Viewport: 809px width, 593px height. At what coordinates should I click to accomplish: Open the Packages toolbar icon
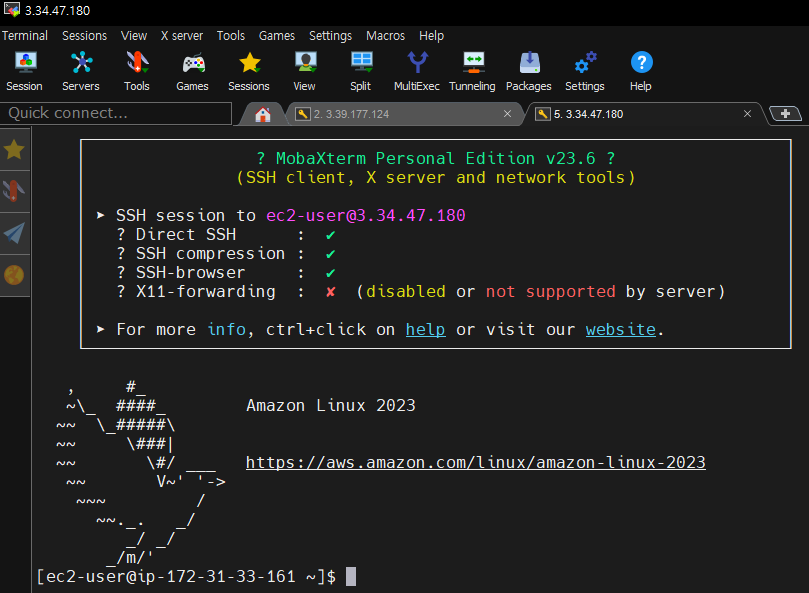click(x=529, y=71)
